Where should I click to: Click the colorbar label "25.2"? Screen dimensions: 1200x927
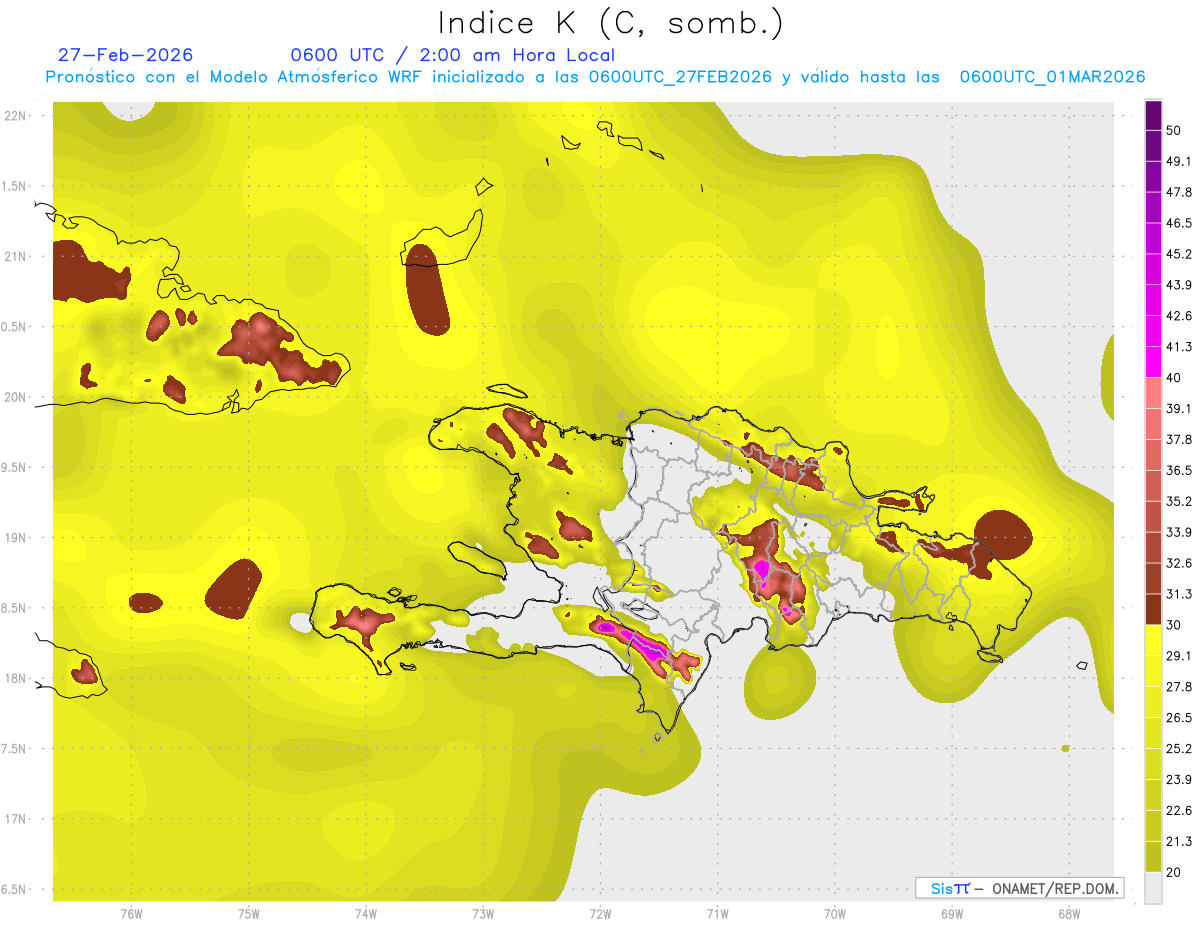click(x=1179, y=748)
